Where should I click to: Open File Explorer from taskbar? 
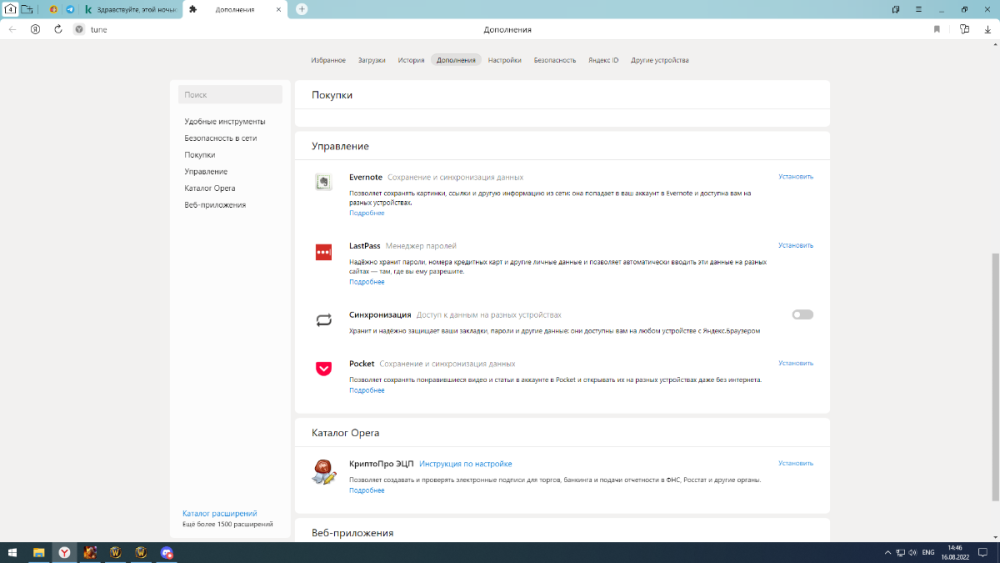pos(38,553)
